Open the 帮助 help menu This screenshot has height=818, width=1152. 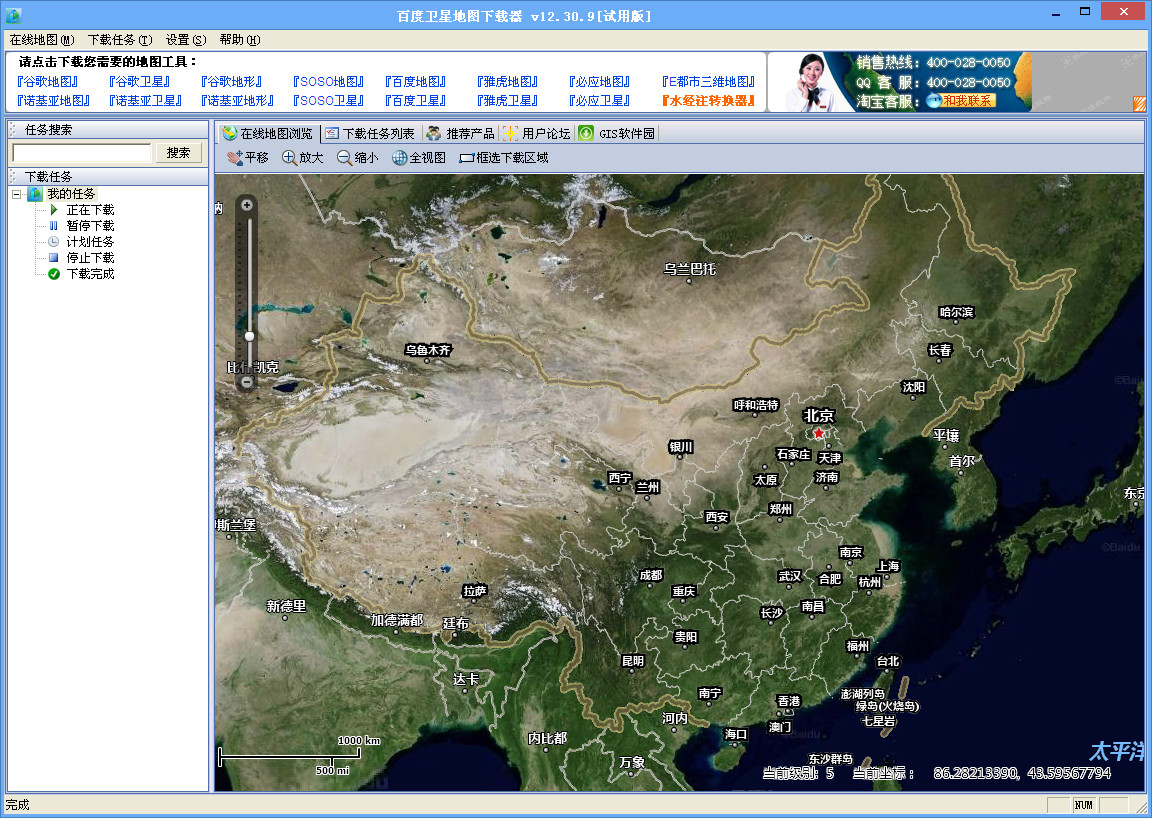[x=240, y=39]
